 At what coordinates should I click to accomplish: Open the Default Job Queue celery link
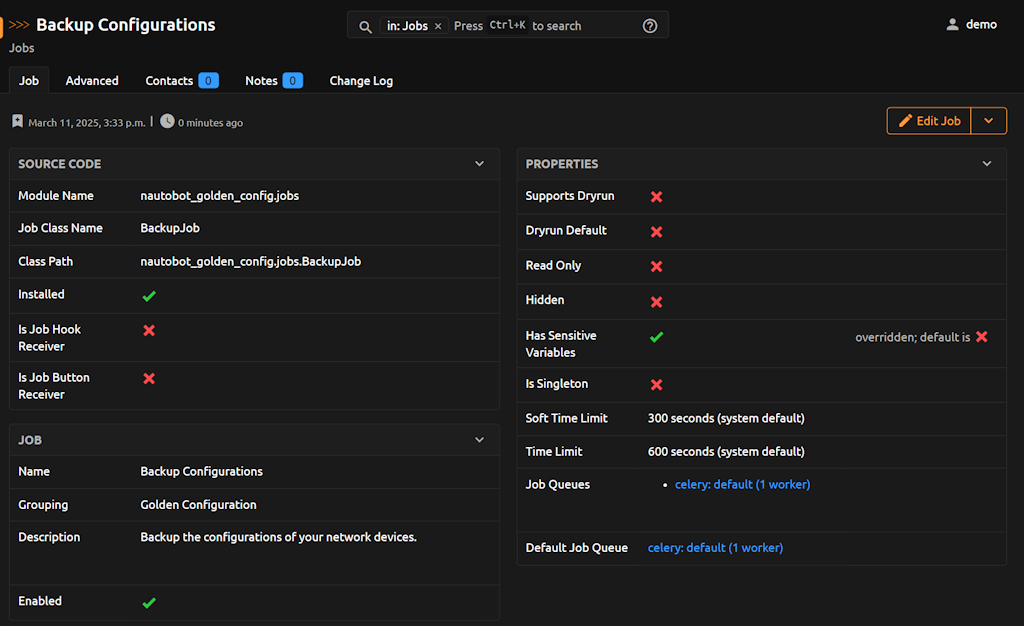click(x=715, y=548)
